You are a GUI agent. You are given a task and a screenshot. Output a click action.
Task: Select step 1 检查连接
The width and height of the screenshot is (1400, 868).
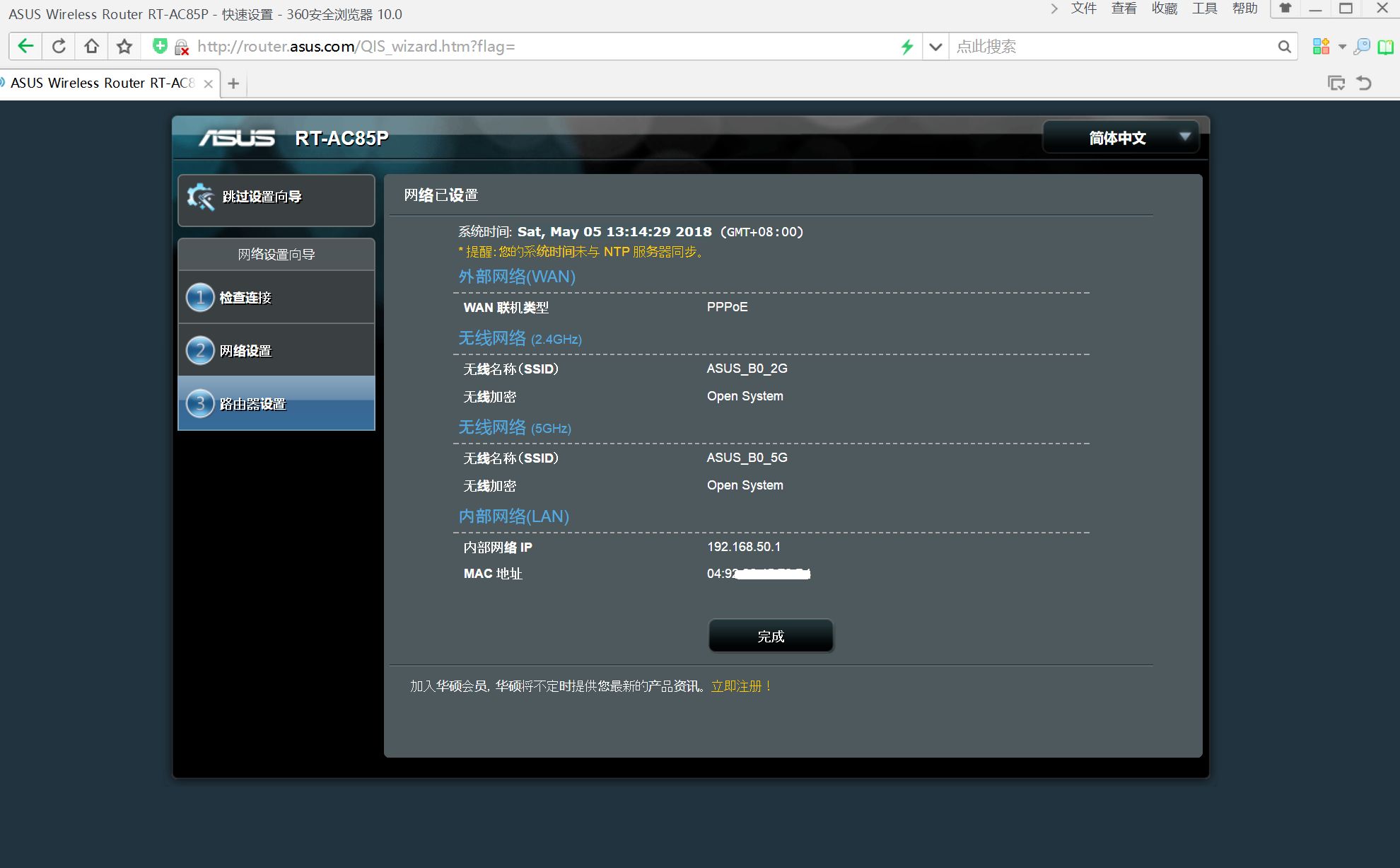(276, 297)
